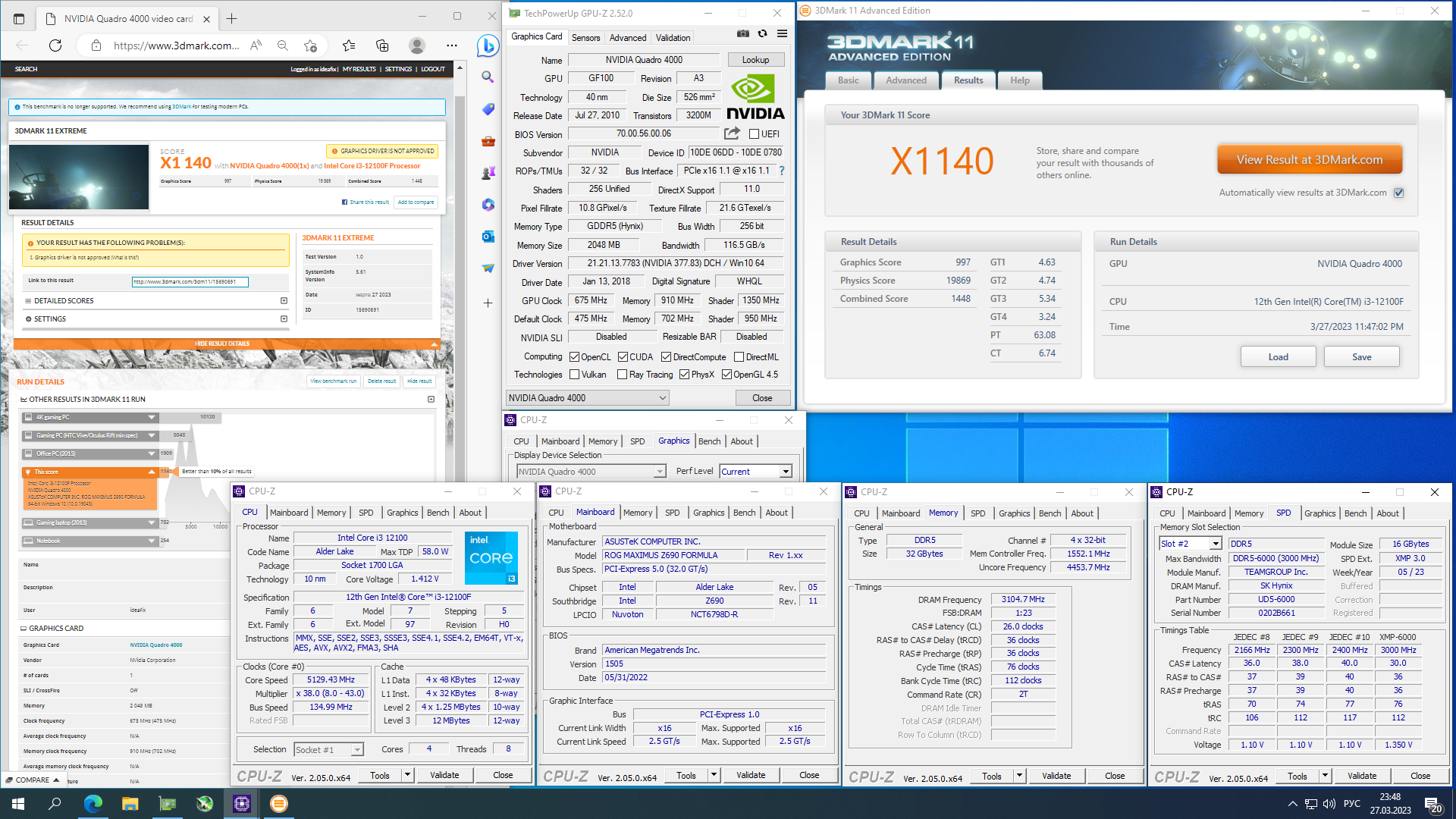Open Edge Favorites list icon
This screenshot has height=819, width=1456.
[349, 45]
